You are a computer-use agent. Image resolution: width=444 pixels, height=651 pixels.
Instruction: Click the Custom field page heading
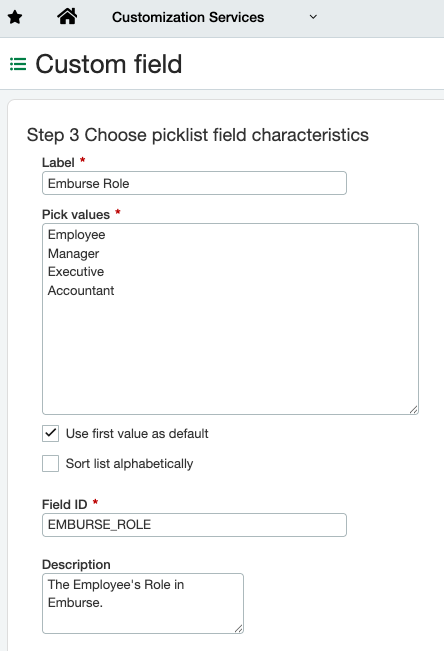pyautogui.click(x=108, y=64)
